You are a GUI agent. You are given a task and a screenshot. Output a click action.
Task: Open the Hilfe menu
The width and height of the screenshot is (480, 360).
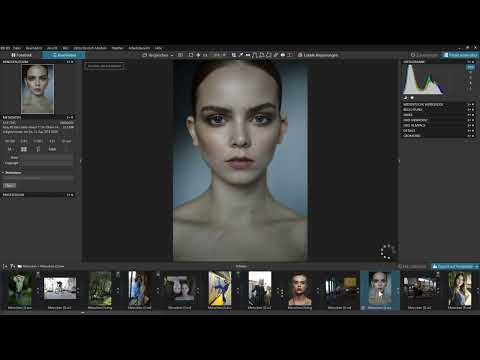158,48
